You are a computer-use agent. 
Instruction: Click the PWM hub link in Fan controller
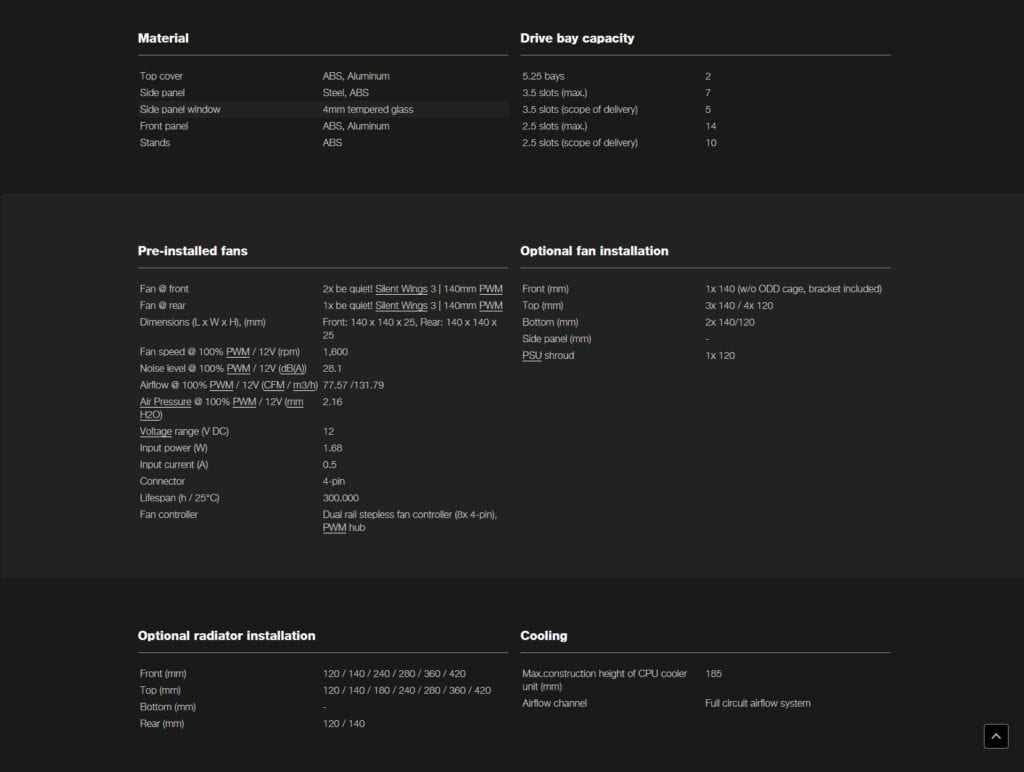(x=334, y=528)
